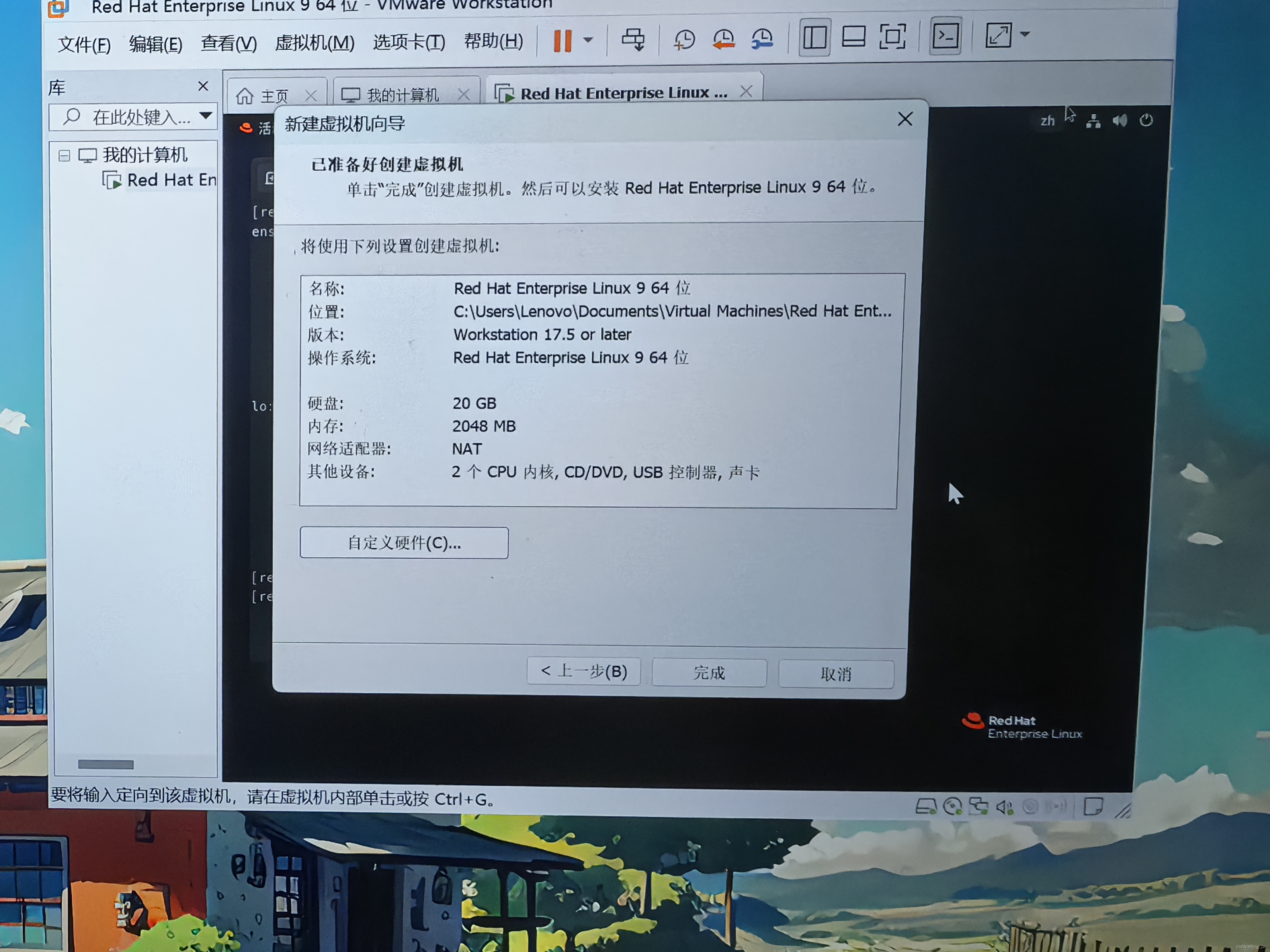Click the power icon in guest top bar
Screen dimensions: 1270x952
(1146, 120)
